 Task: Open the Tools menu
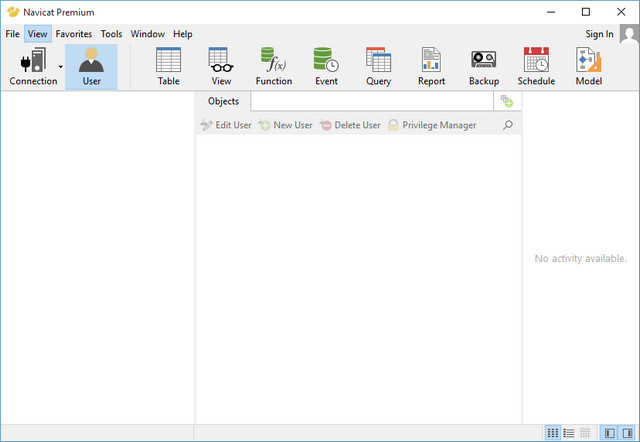pos(111,34)
